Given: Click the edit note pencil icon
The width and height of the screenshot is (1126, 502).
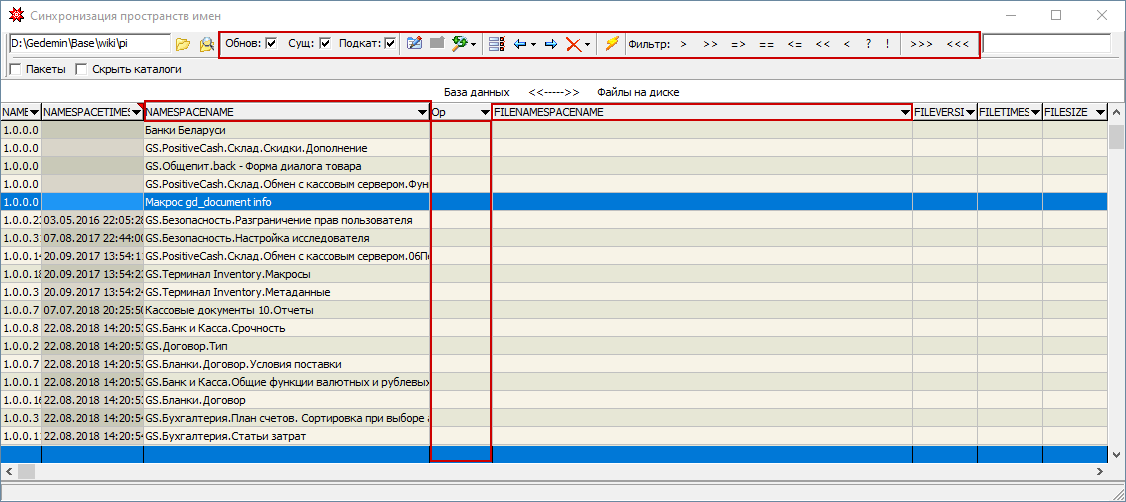Looking at the screenshot, I should click(x=414, y=44).
